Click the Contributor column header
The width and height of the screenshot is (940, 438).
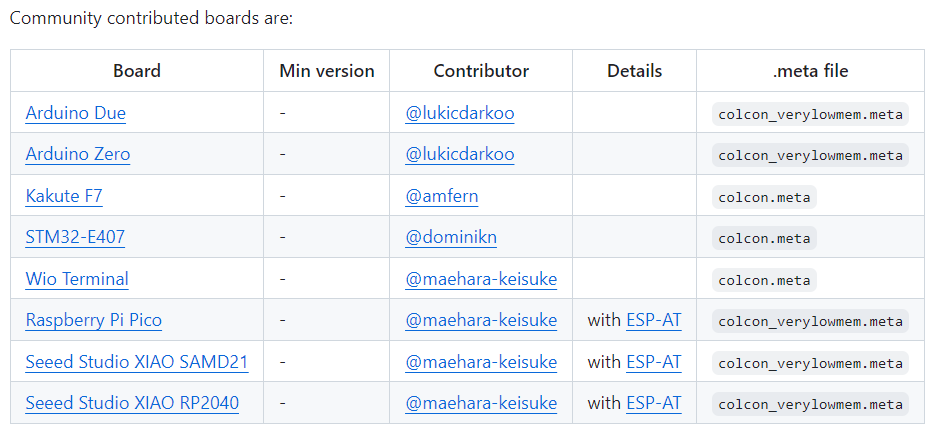481,71
